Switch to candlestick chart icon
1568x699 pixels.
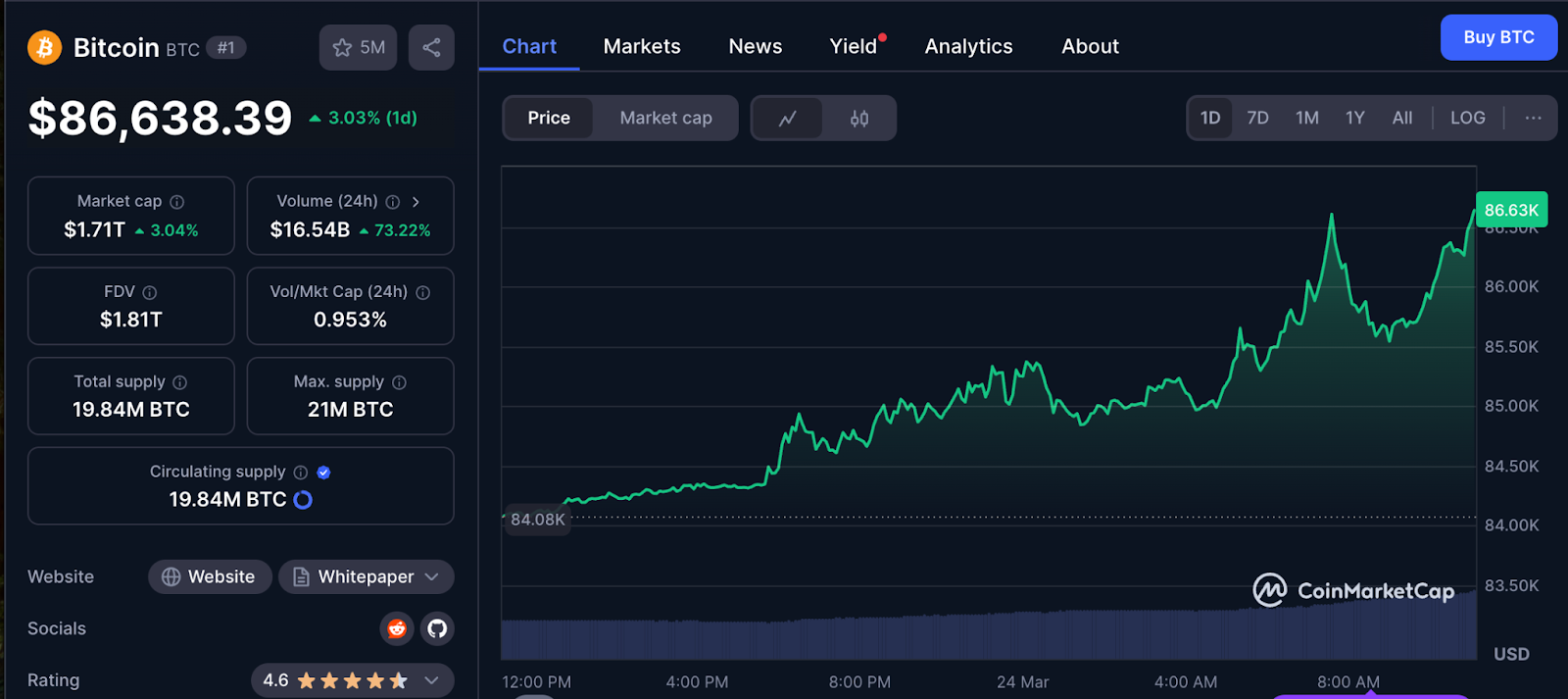tap(858, 119)
